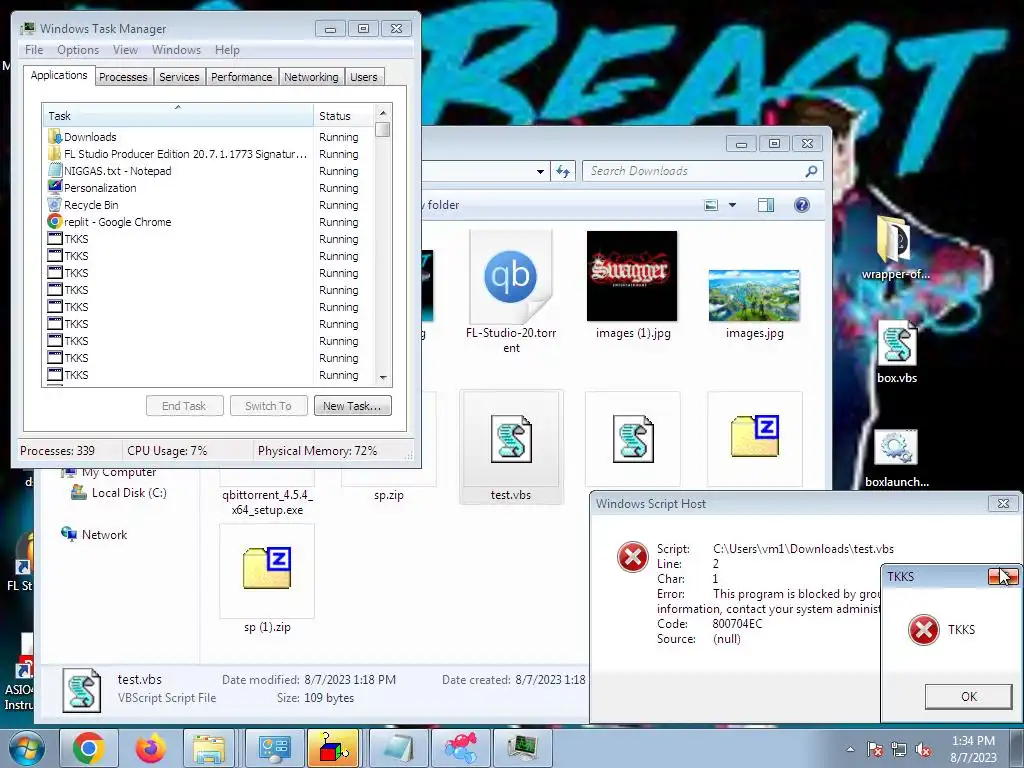Click the OK button in the TKKS dialog
Image resolution: width=1024 pixels, height=768 pixels.
pyautogui.click(x=968, y=697)
